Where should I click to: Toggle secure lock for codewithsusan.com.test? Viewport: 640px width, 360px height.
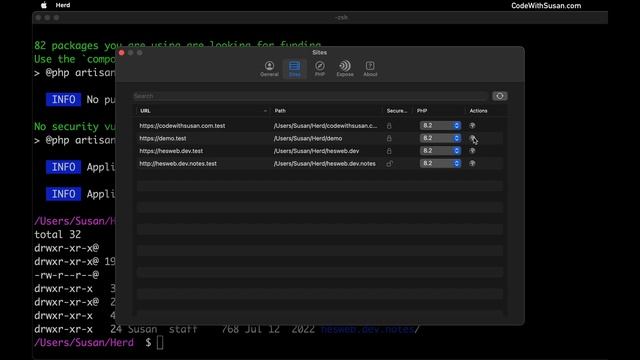pos(389,126)
